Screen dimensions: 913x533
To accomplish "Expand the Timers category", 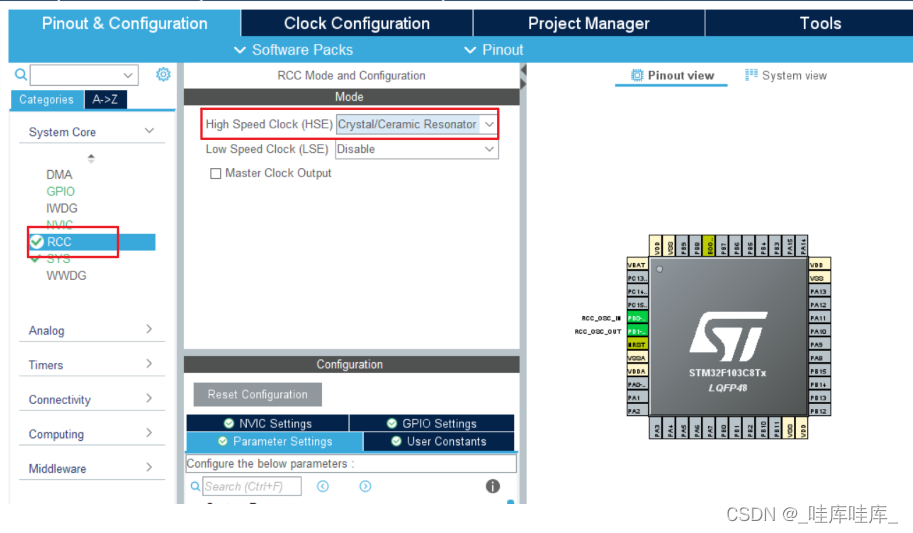I will click(150, 364).
